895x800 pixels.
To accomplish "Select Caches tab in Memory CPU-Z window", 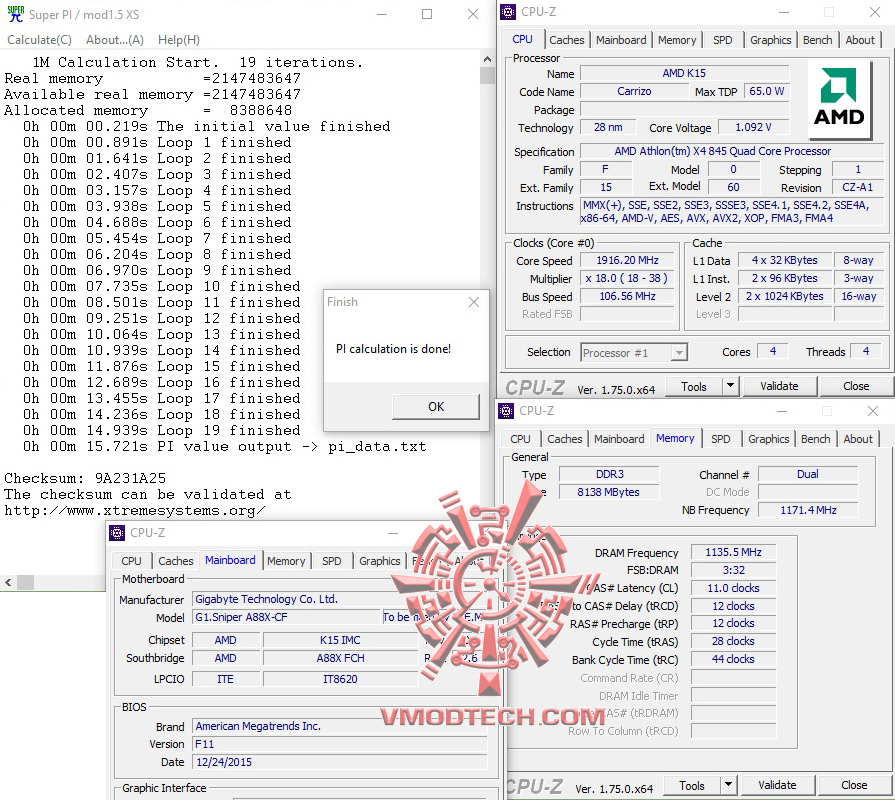I will pos(565,439).
